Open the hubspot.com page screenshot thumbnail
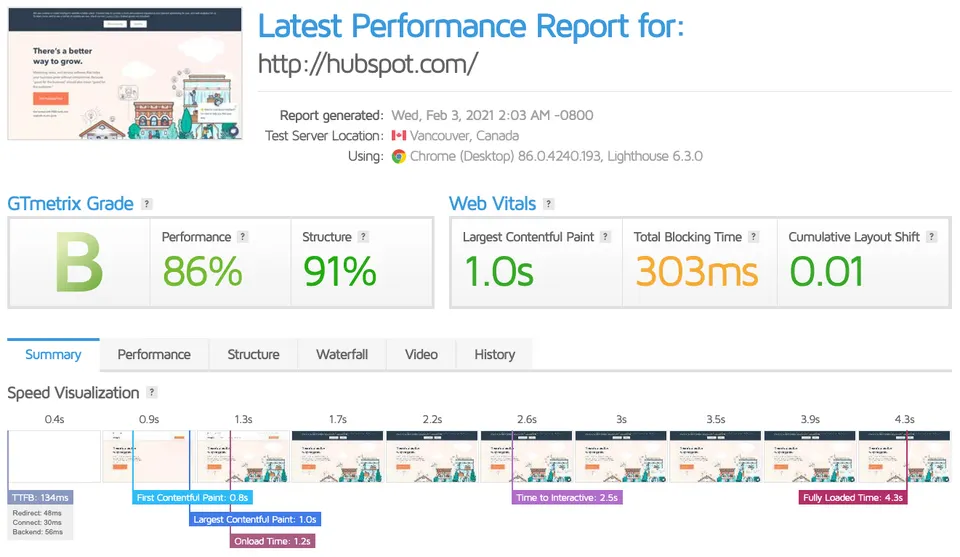 click(125, 73)
